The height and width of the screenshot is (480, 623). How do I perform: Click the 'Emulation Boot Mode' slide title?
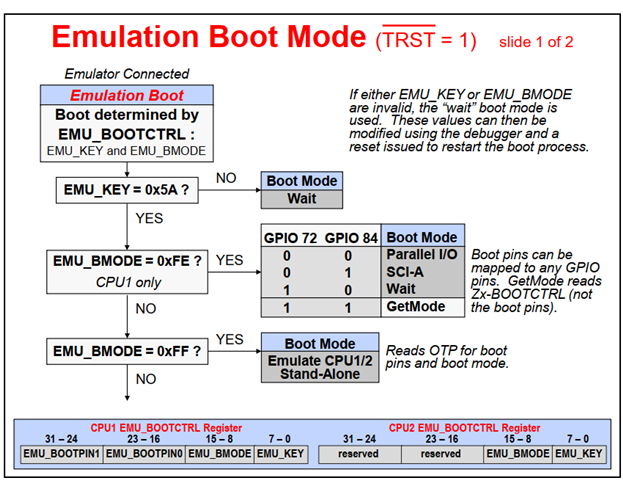pos(209,37)
